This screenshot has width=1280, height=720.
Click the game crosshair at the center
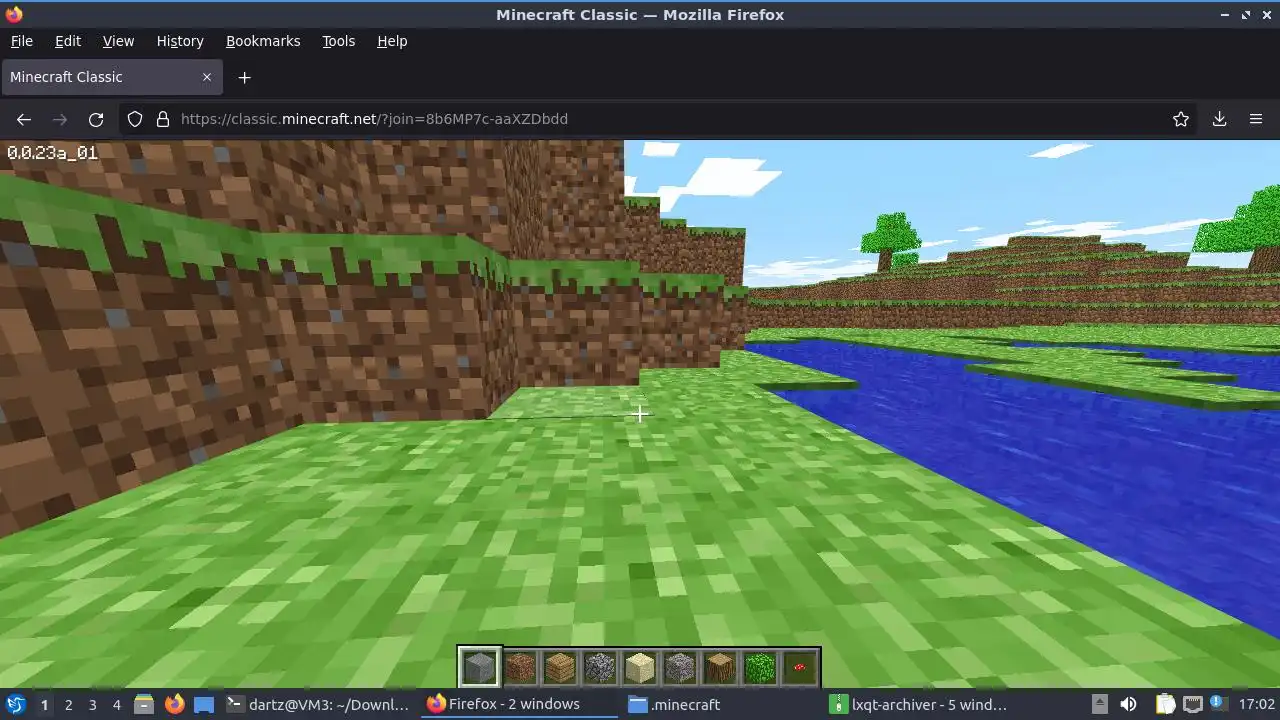pyautogui.click(x=640, y=413)
